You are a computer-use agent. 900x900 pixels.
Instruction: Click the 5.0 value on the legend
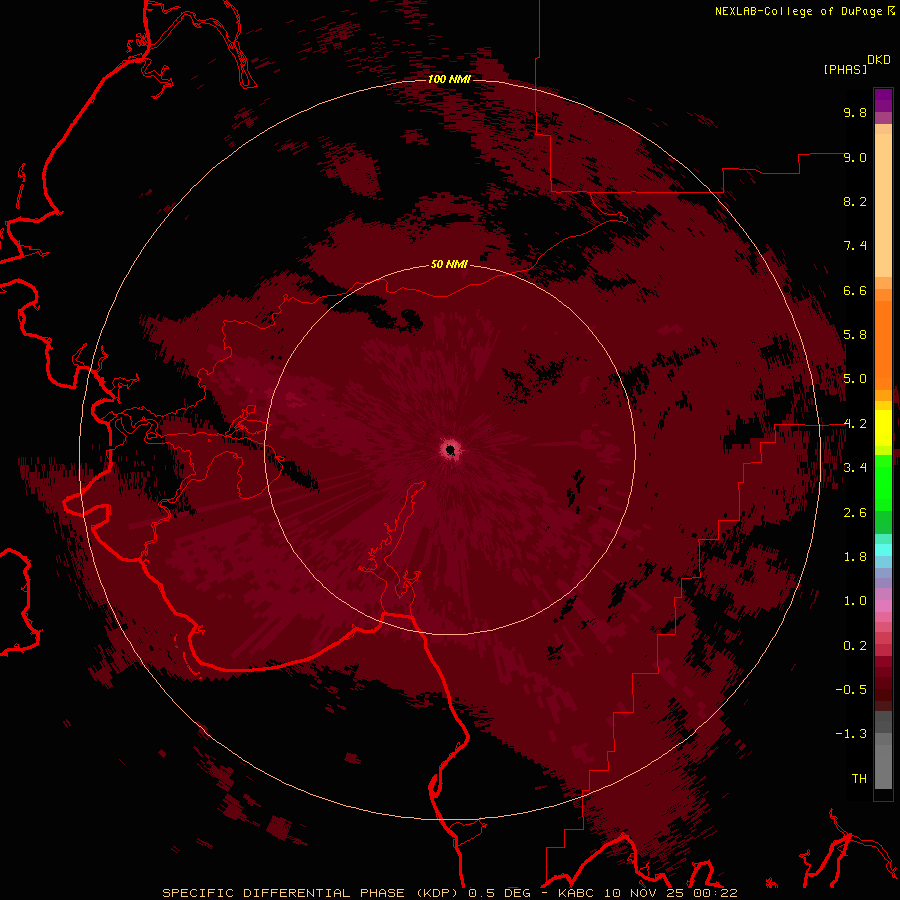coord(855,379)
